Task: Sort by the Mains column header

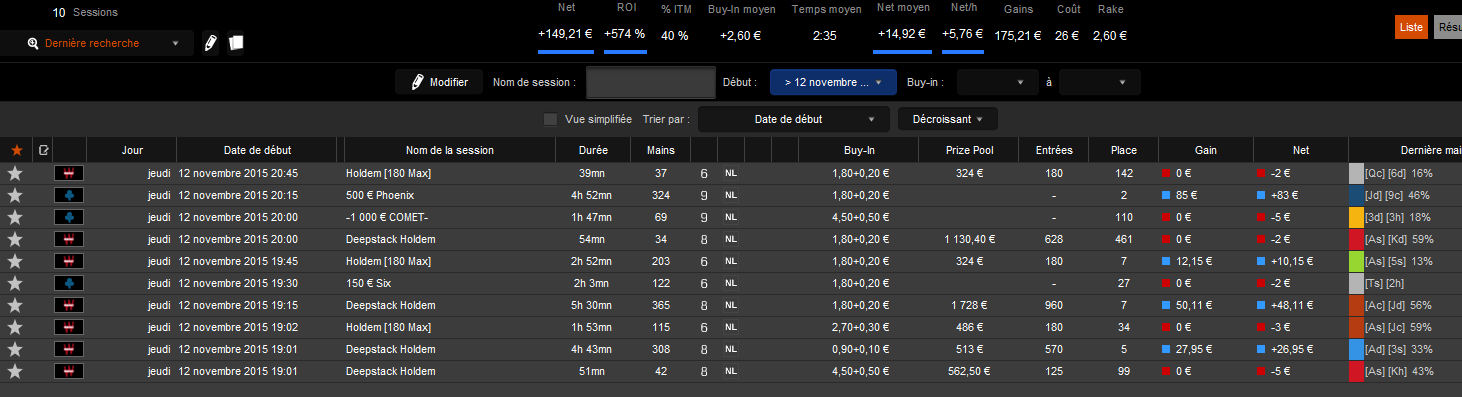Action: (x=660, y=150)
